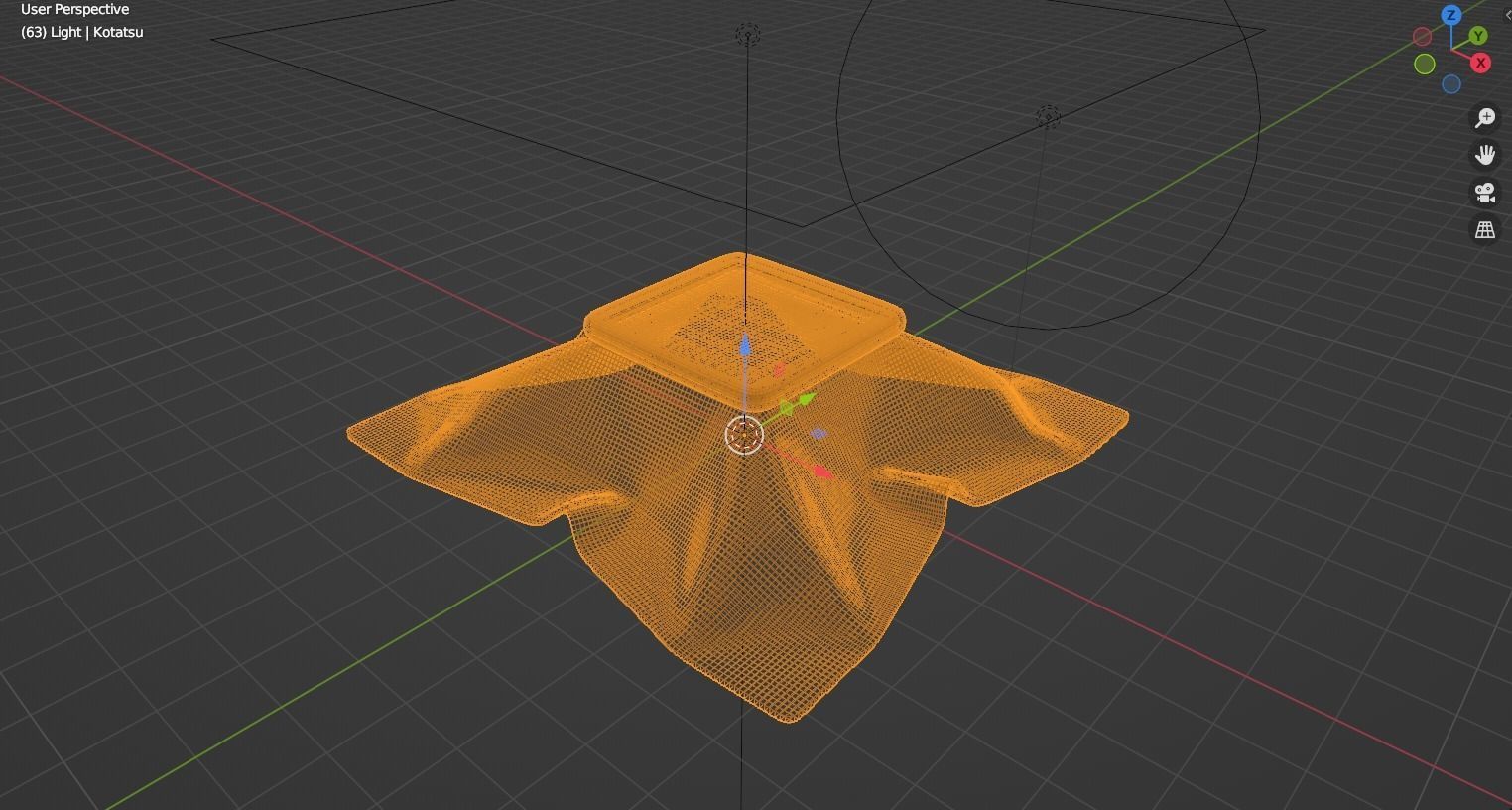
Task: Click the white center circle of move gizmo
Action: click(x=744, y=435)
